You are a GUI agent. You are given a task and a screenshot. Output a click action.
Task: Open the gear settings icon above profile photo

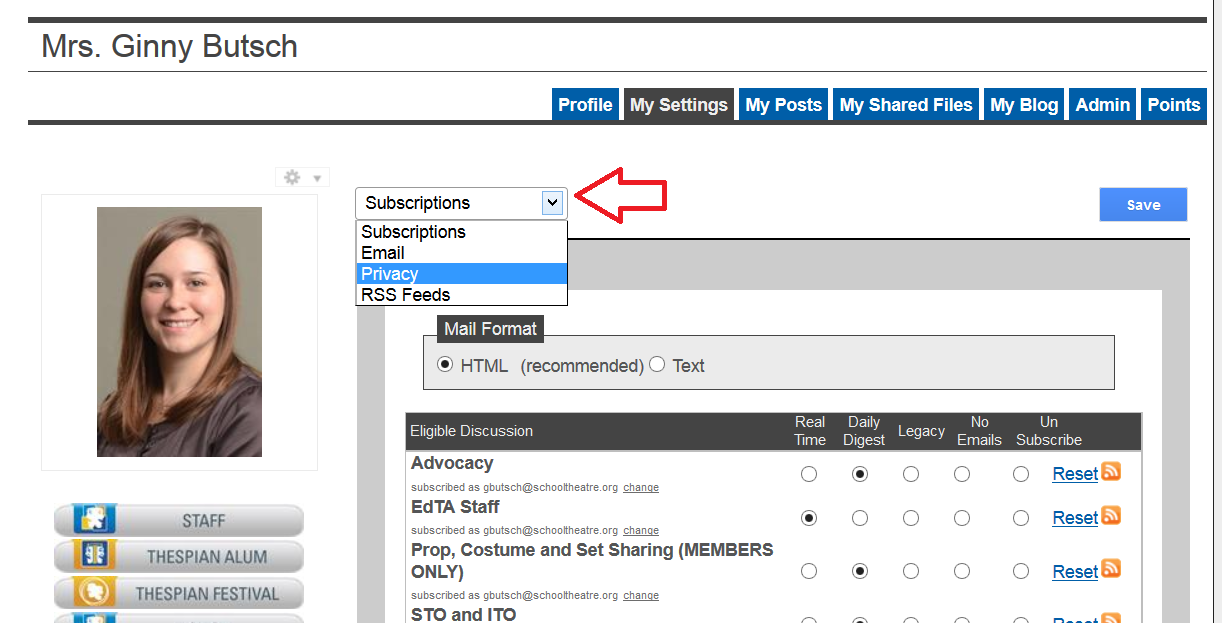pyautogui.click(x=292, y=177)
